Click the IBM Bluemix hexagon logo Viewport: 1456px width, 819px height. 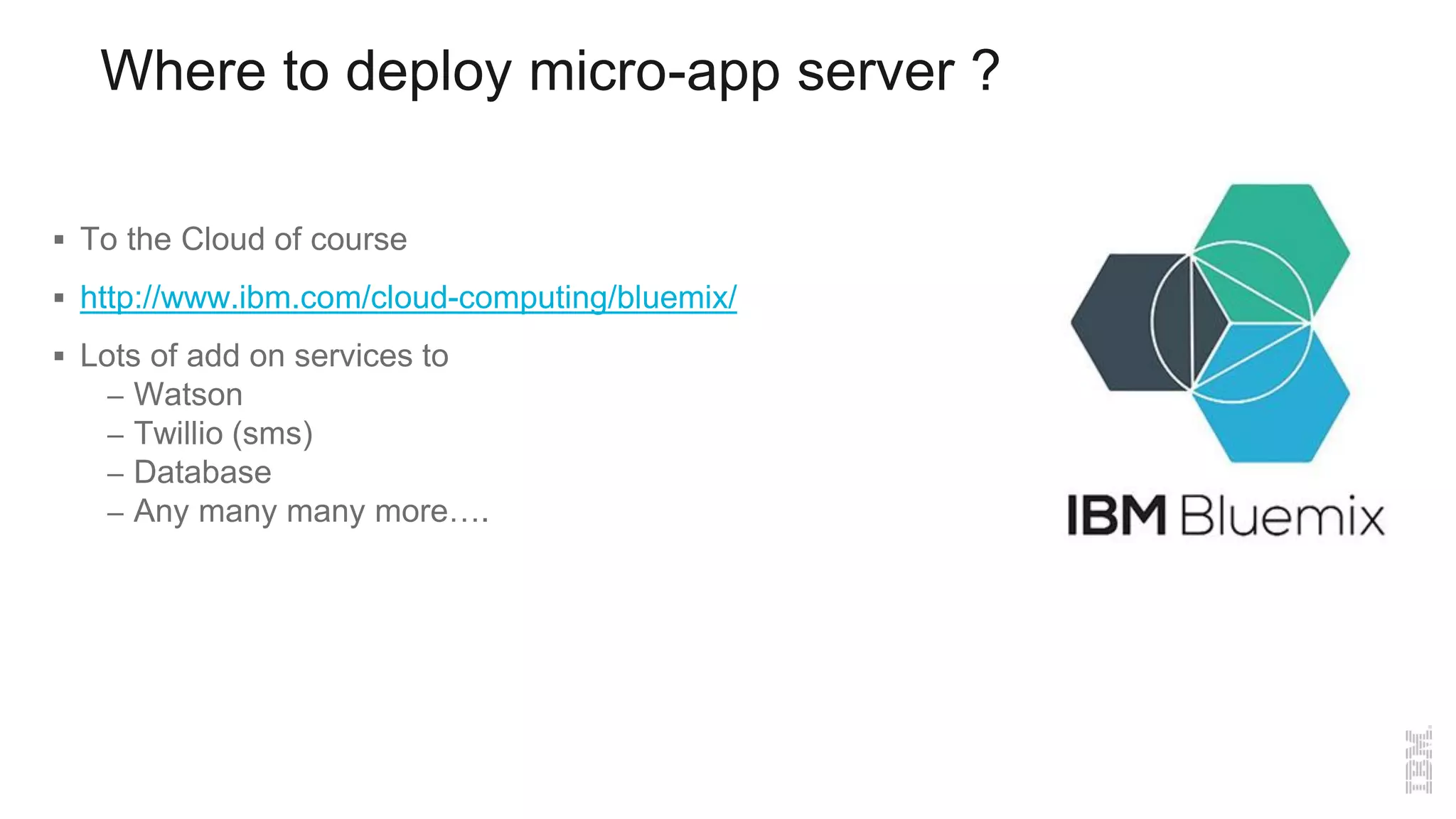coord(1210,323)
